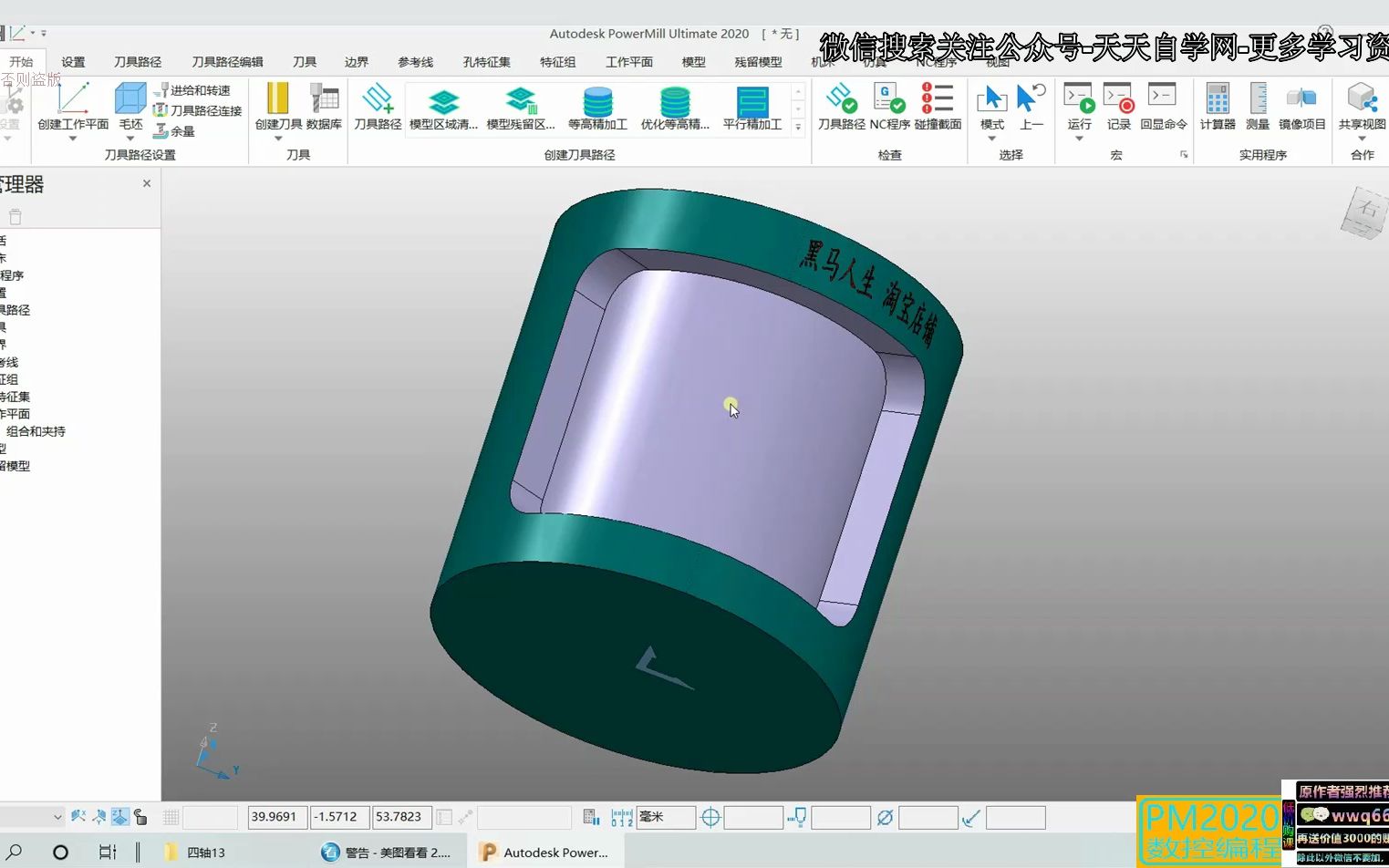This screenshot has height=868, width=1389.
Task: Open the 参考线 ribbon tab
Action: point(415,62)
